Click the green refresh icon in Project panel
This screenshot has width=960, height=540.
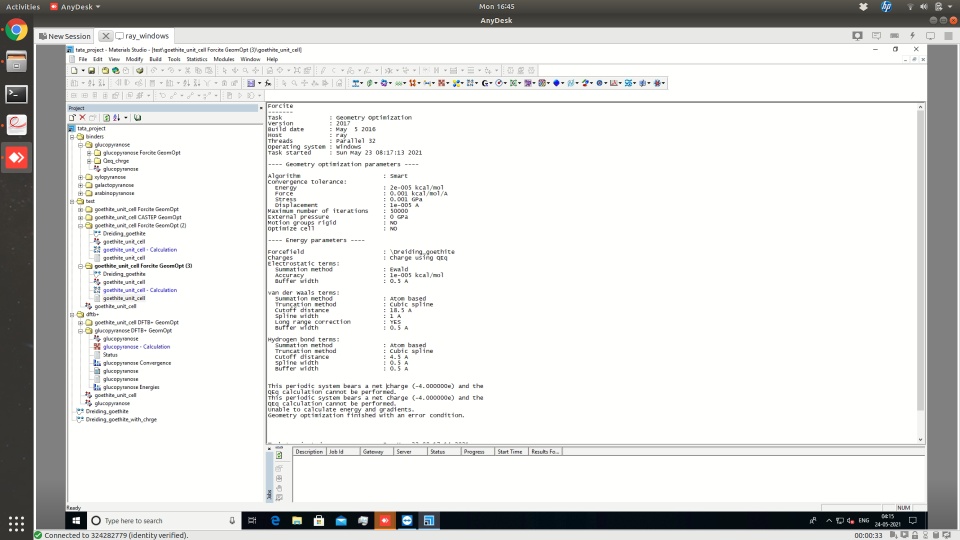(107, 118)
